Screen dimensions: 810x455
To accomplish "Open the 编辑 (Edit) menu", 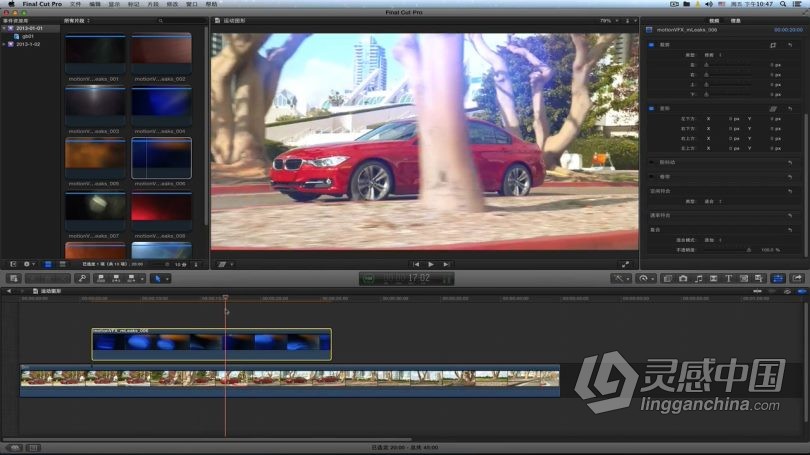I will coord(95,4).
